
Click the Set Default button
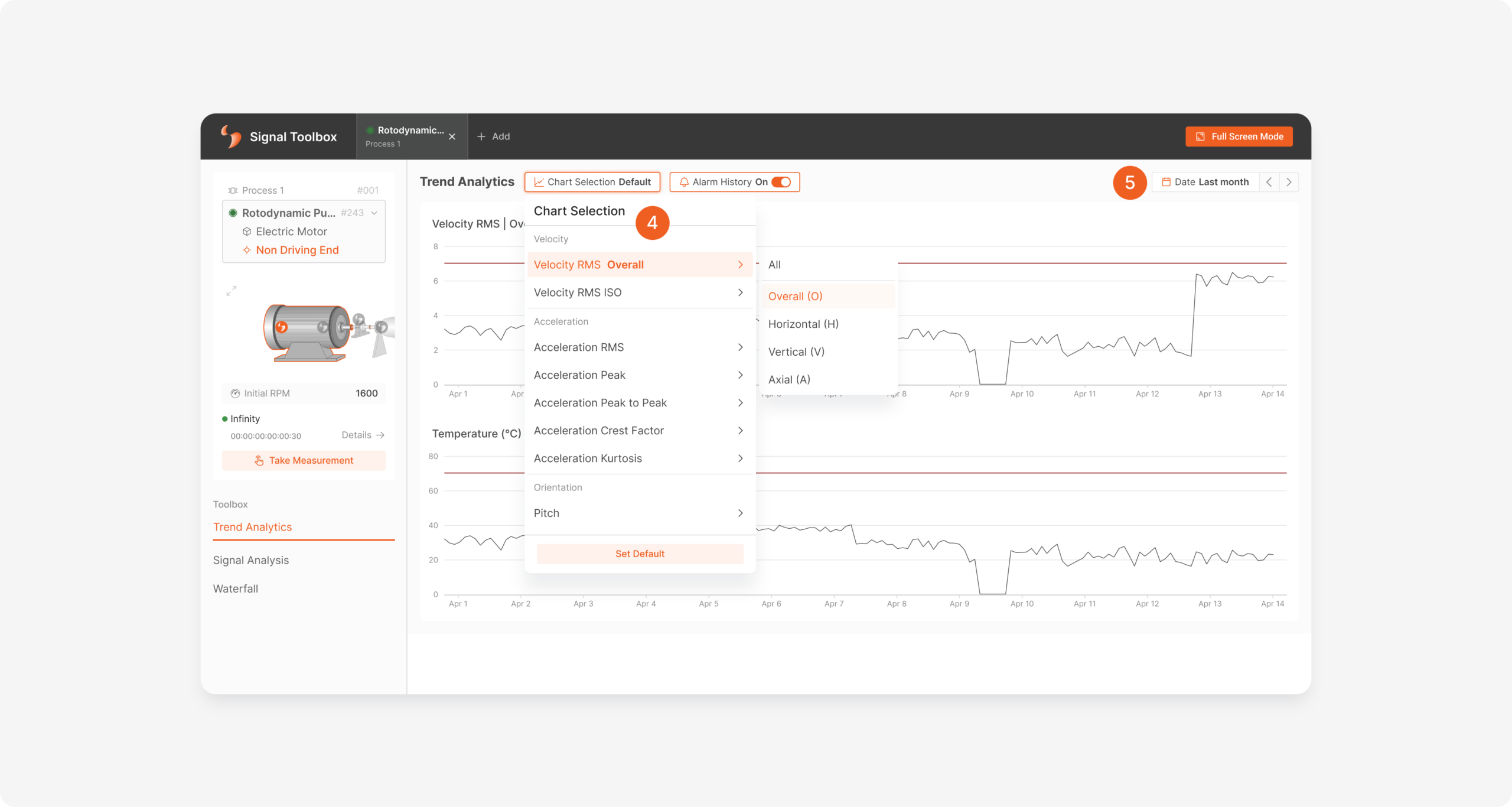[640, 554]
